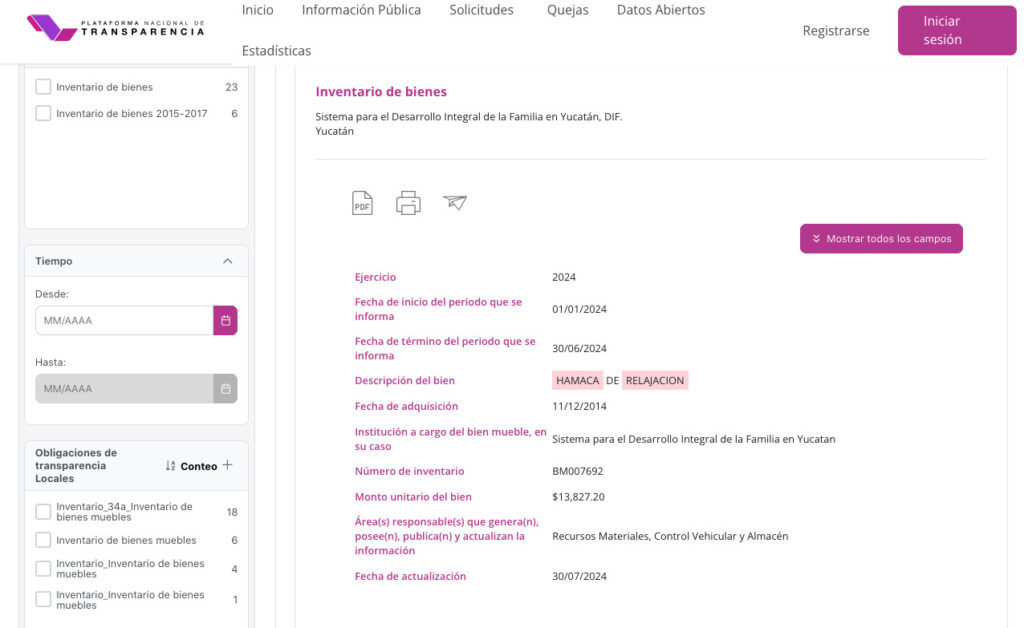Click the Fecha de adquisición label
This screenshot has height=628, width=1024.
(406, 406)
